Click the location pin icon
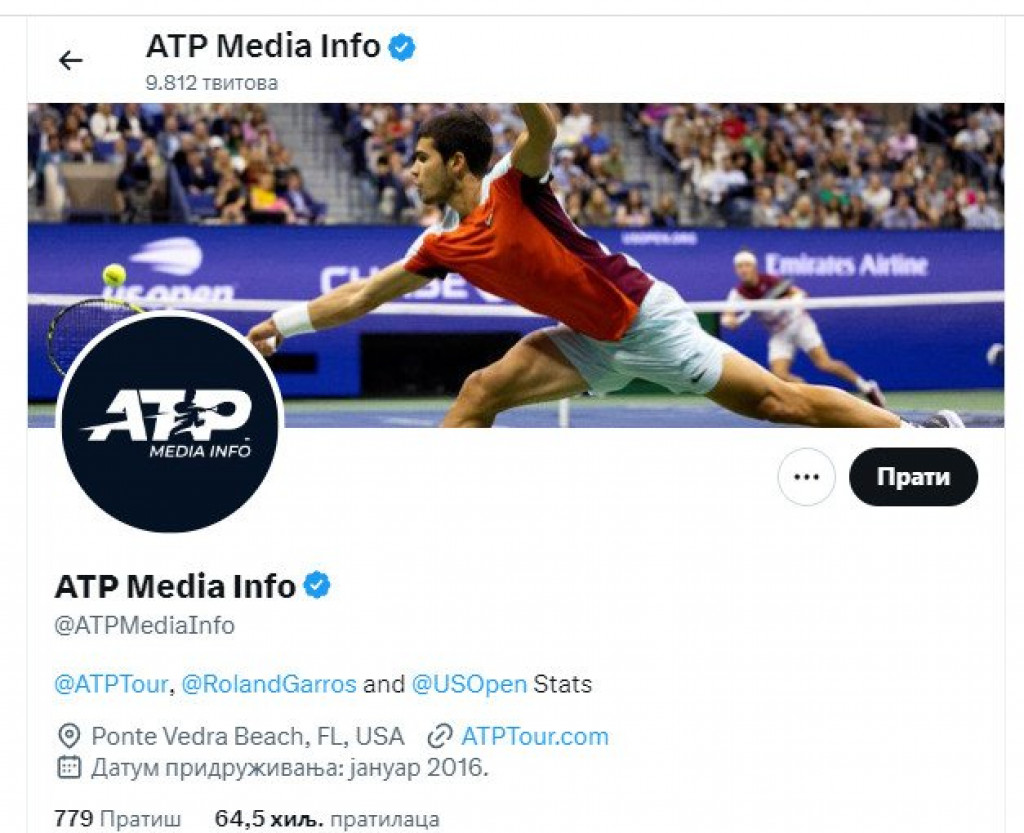The image size is (1024, 833). (69, 736)
